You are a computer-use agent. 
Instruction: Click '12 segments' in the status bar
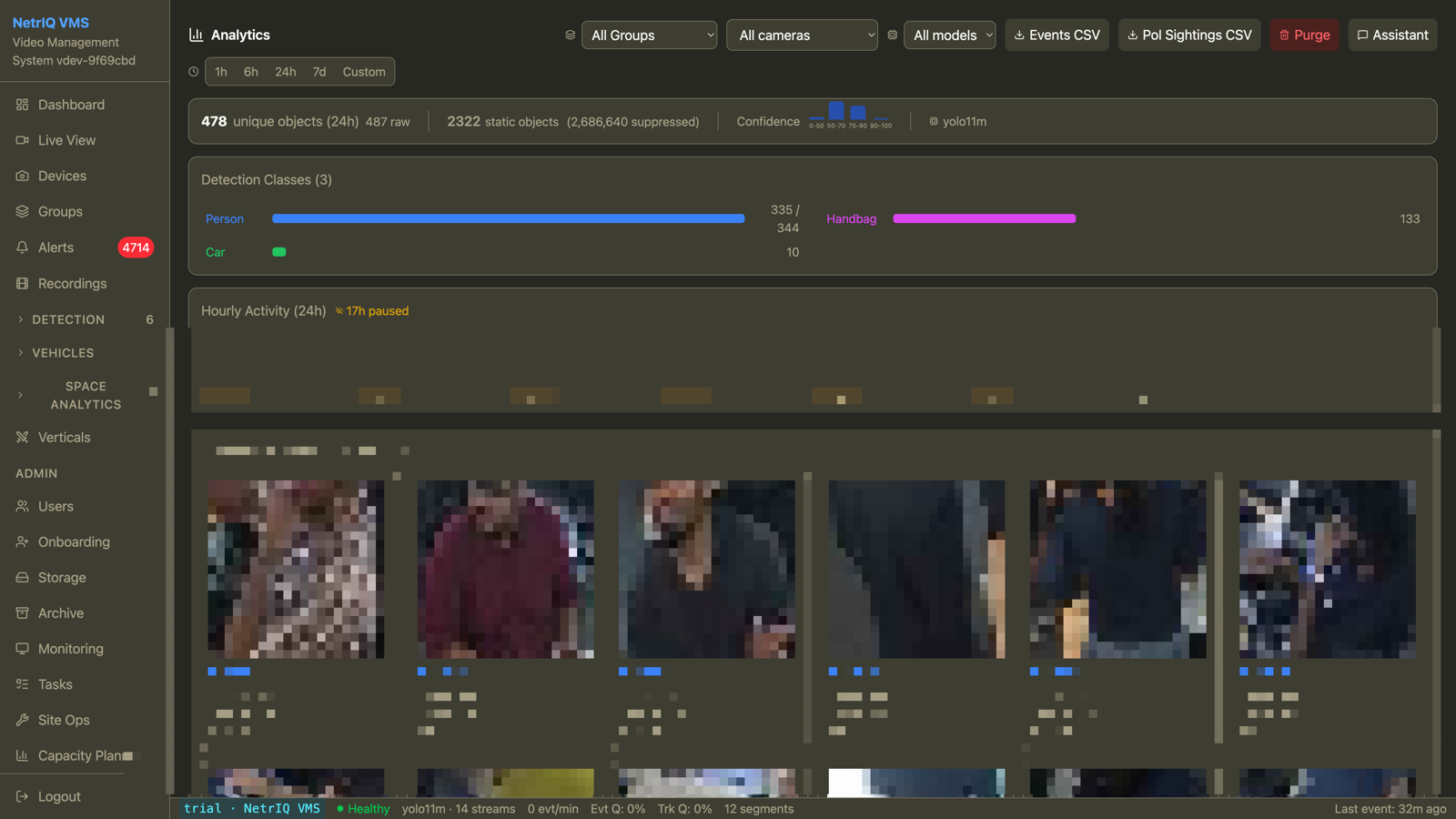(759, 809)
